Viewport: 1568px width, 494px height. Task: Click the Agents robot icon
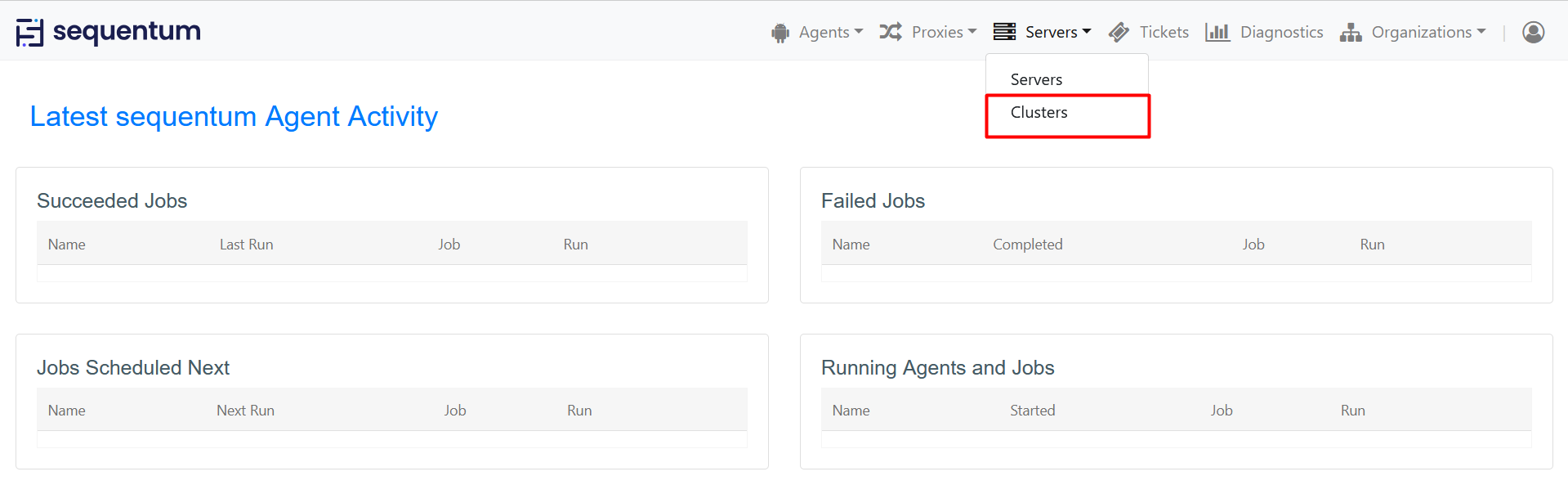tap(780, 33)
